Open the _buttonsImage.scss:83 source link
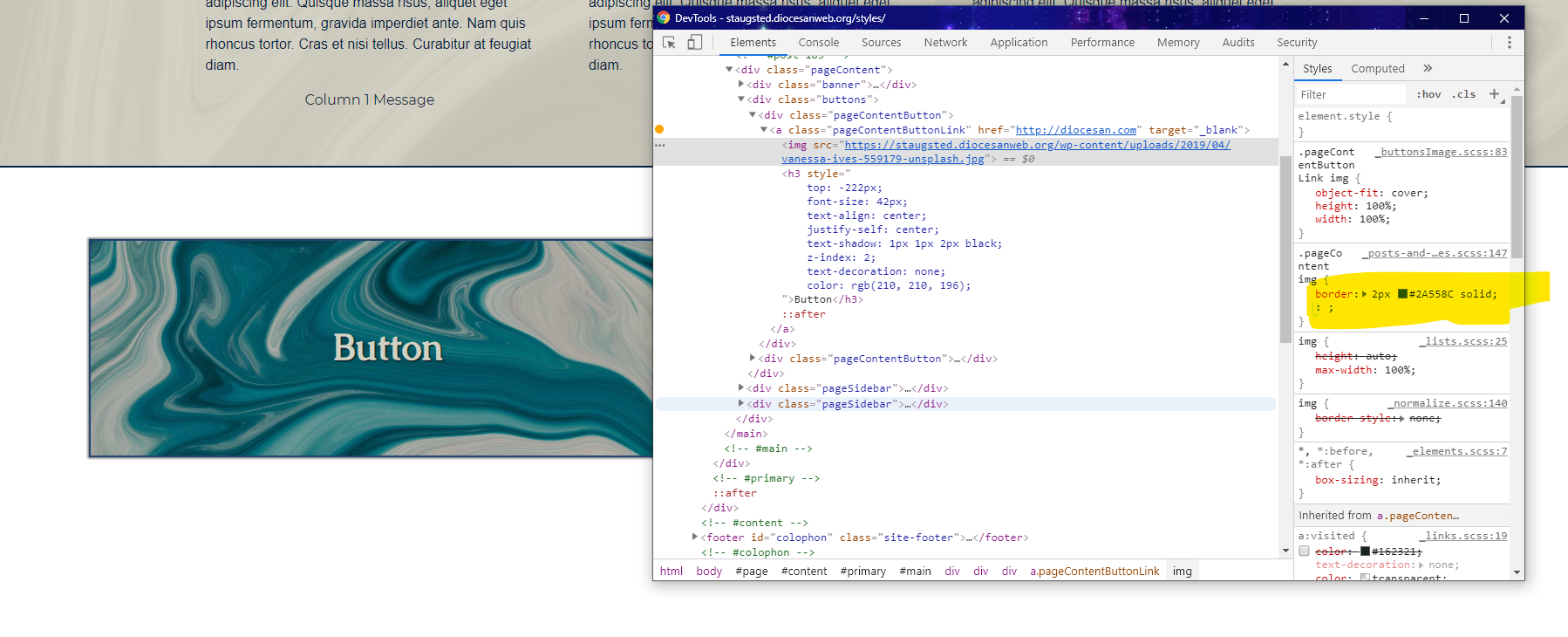The width and height of the screenshot is (1568, 637). tap(1441, 152)
